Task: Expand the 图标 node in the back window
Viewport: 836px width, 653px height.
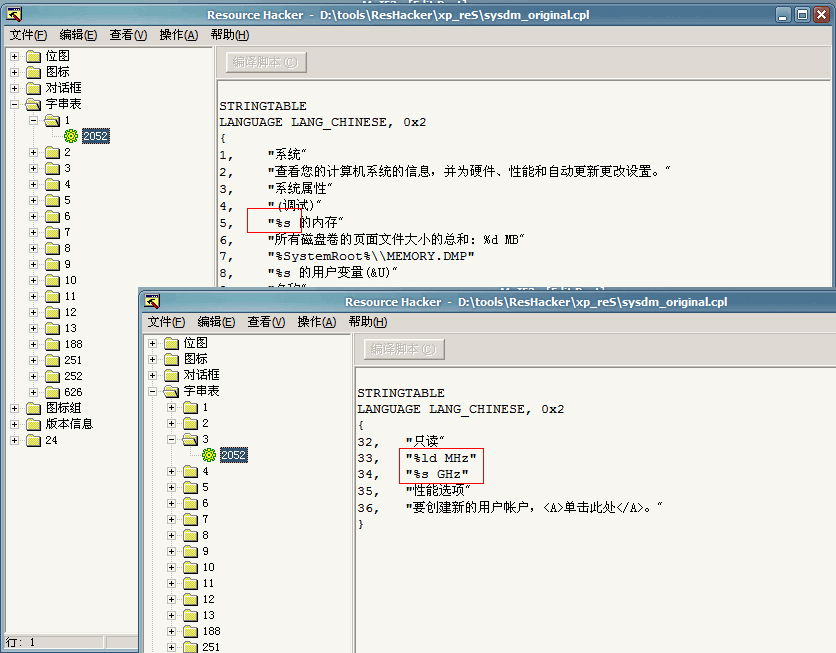Action: 14,72
